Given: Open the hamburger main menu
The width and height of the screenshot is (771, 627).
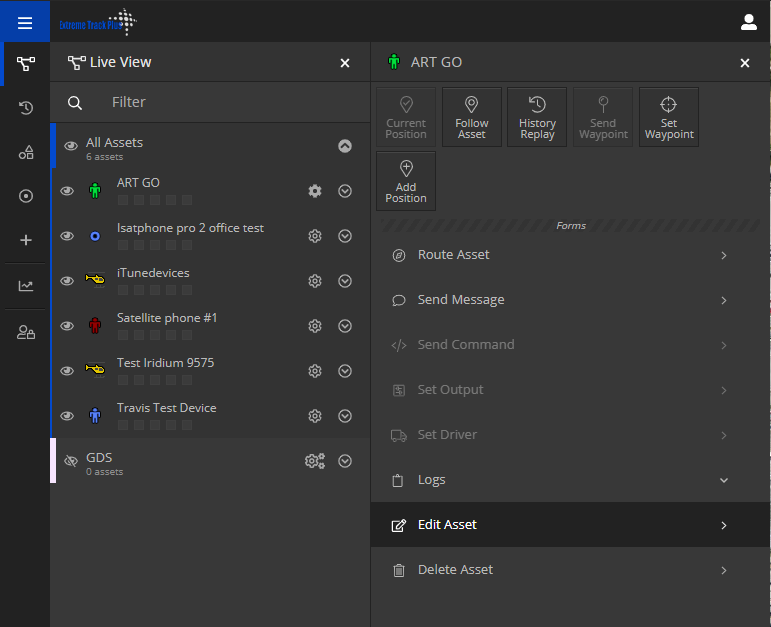Looking at the screenshot, I should coord(25,23).
